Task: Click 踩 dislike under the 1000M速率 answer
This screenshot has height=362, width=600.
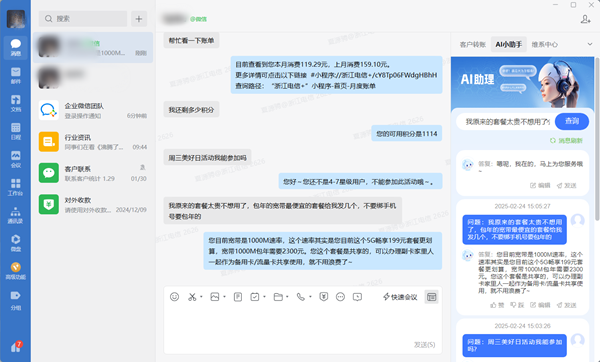Action: tap(517, 305)
